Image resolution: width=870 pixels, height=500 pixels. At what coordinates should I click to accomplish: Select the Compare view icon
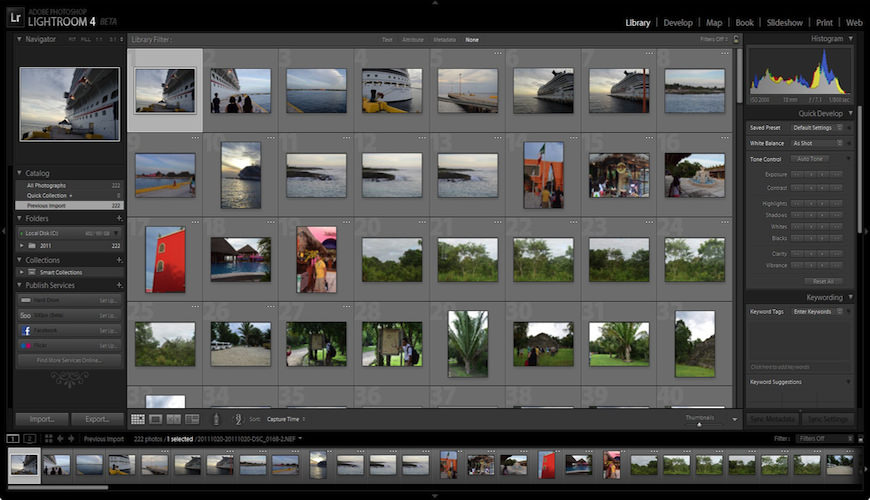pos(174,419)
